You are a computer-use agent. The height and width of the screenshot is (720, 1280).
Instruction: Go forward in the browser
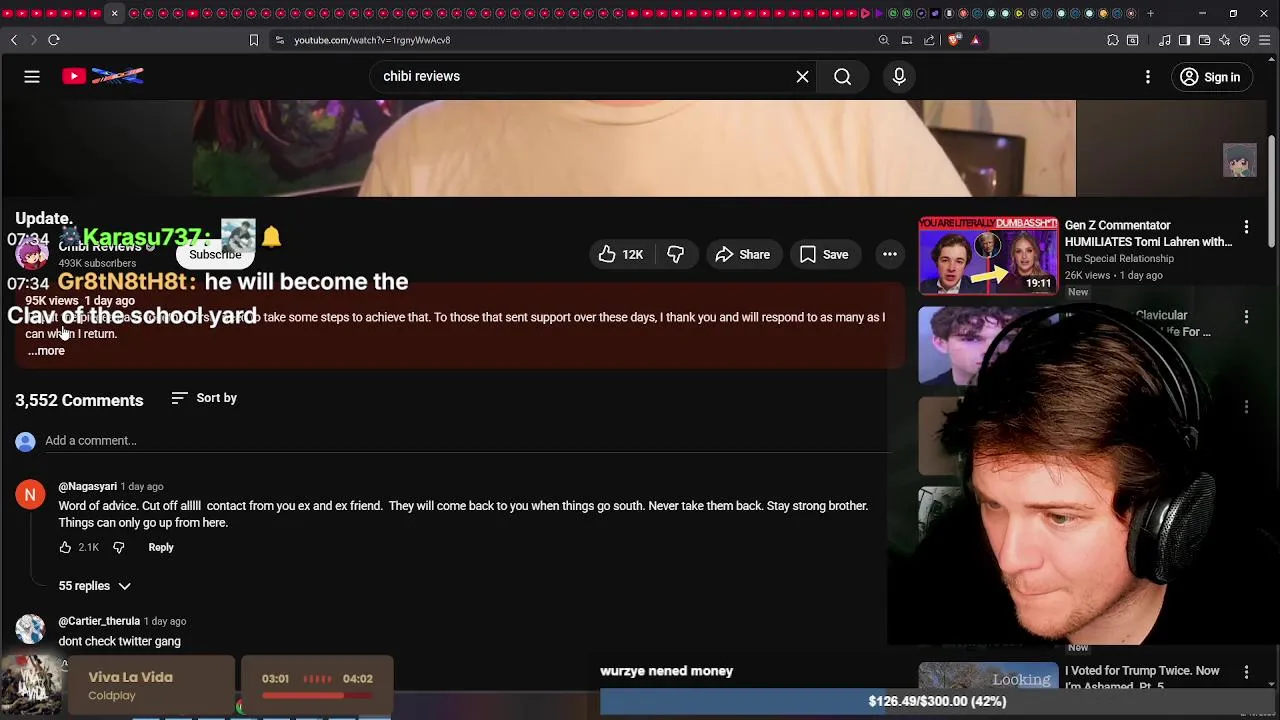point(33,40)
